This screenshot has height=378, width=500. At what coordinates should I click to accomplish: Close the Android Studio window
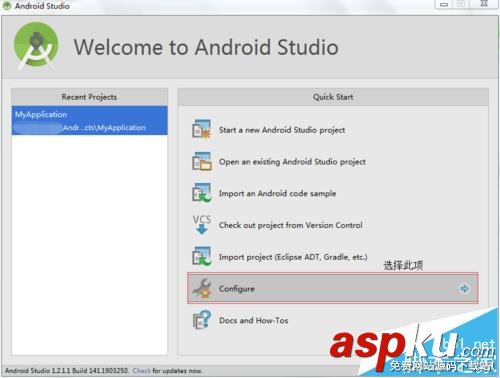click(484, 4)
